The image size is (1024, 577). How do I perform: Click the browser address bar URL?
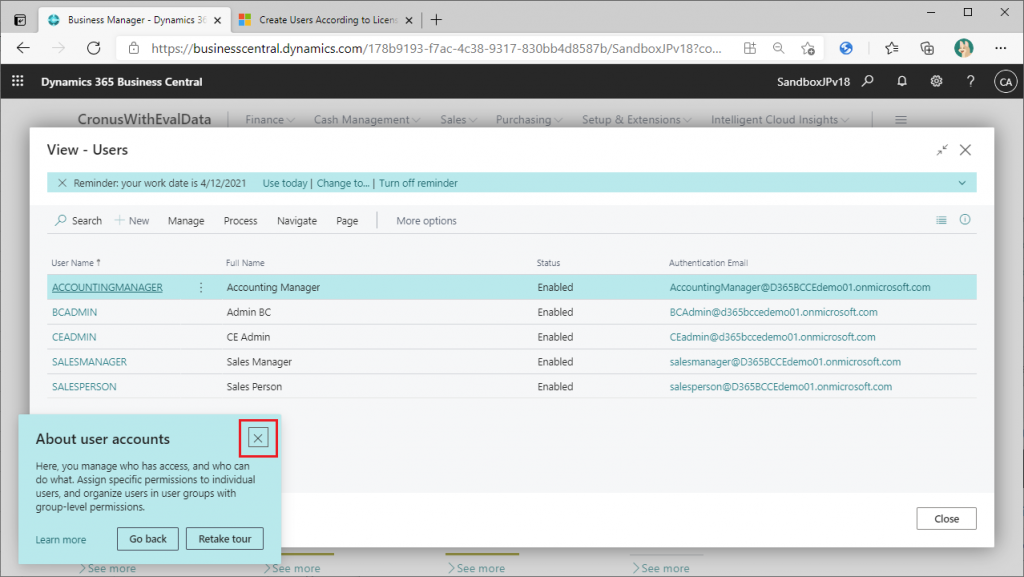click(x=436, y=48)
